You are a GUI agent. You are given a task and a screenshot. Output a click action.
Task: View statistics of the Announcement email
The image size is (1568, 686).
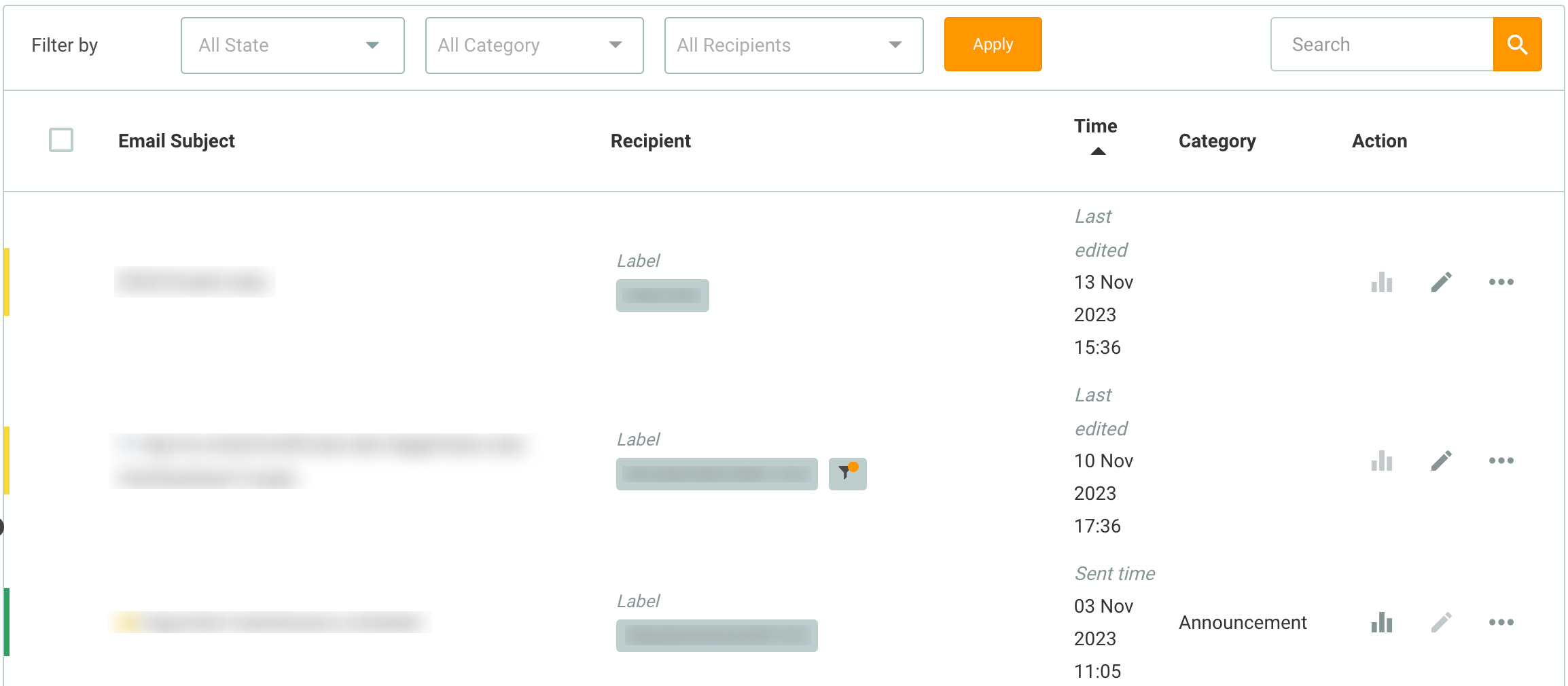pos(1382,622)
